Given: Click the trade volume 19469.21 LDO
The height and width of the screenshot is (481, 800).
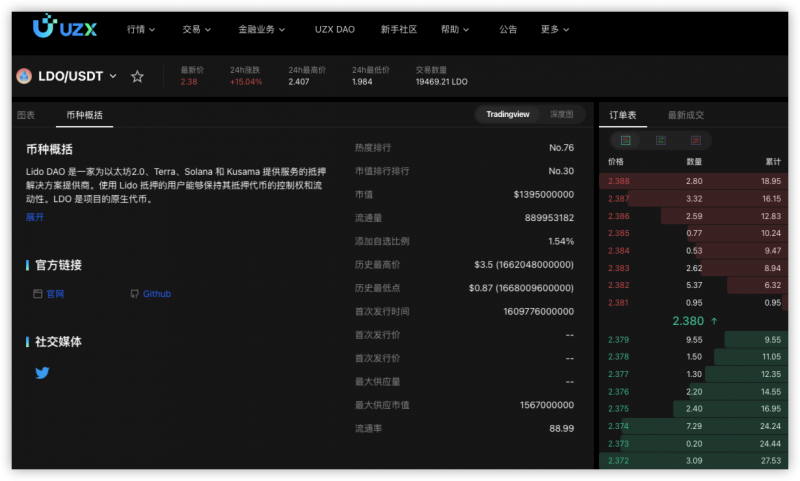Looking at the screenshot, I should tap(441, 82).
